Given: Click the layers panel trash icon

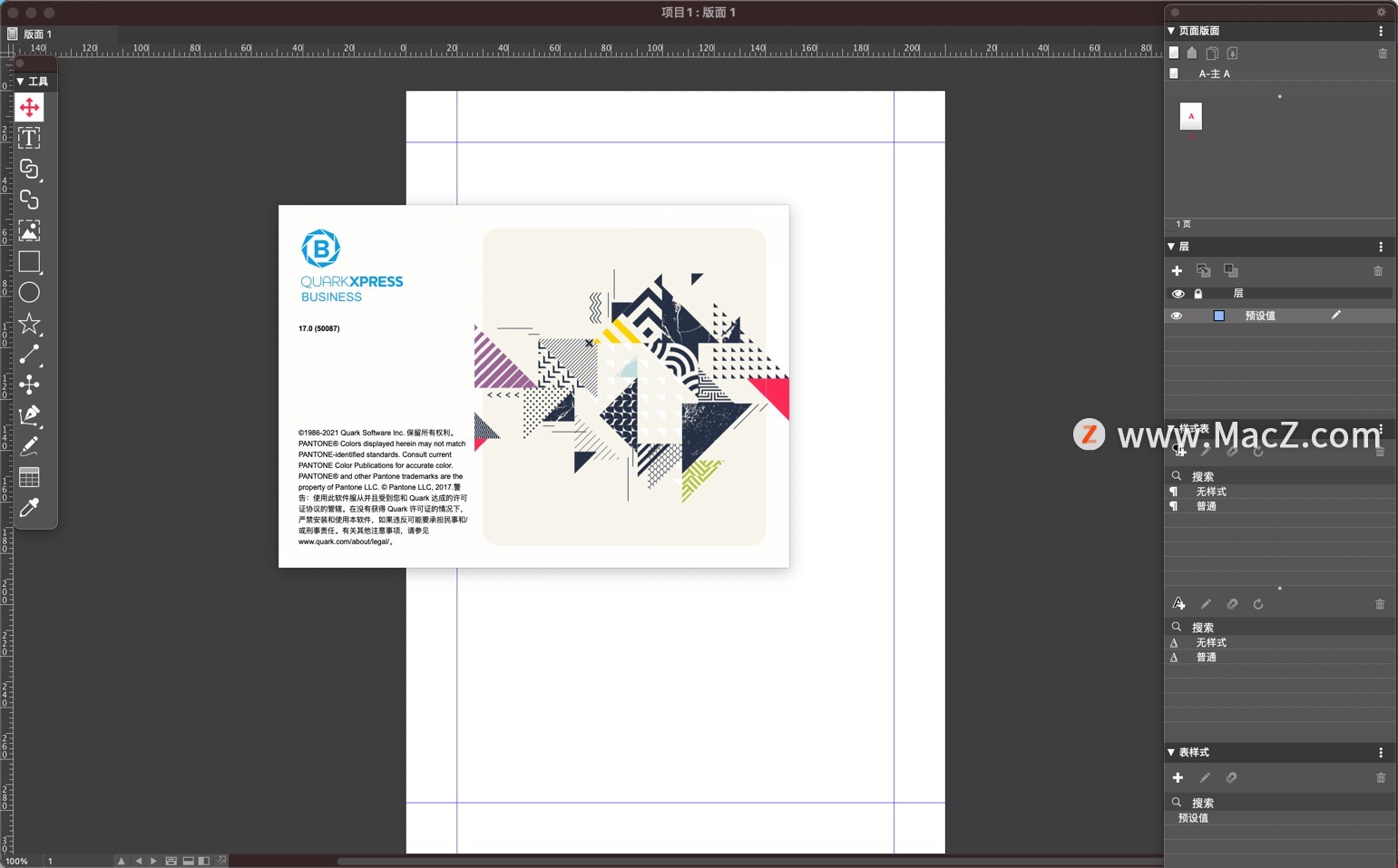Looking at the screenshot, I should [x=1378, y=271].
